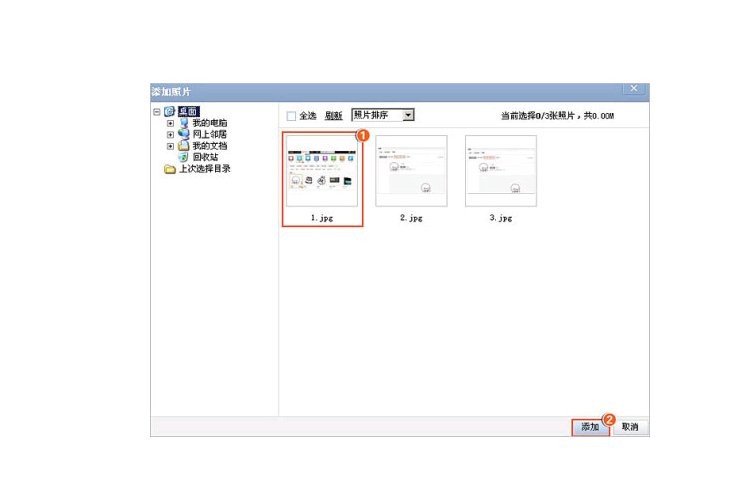
Task: Click the 全选 label text
Action: 308,116
